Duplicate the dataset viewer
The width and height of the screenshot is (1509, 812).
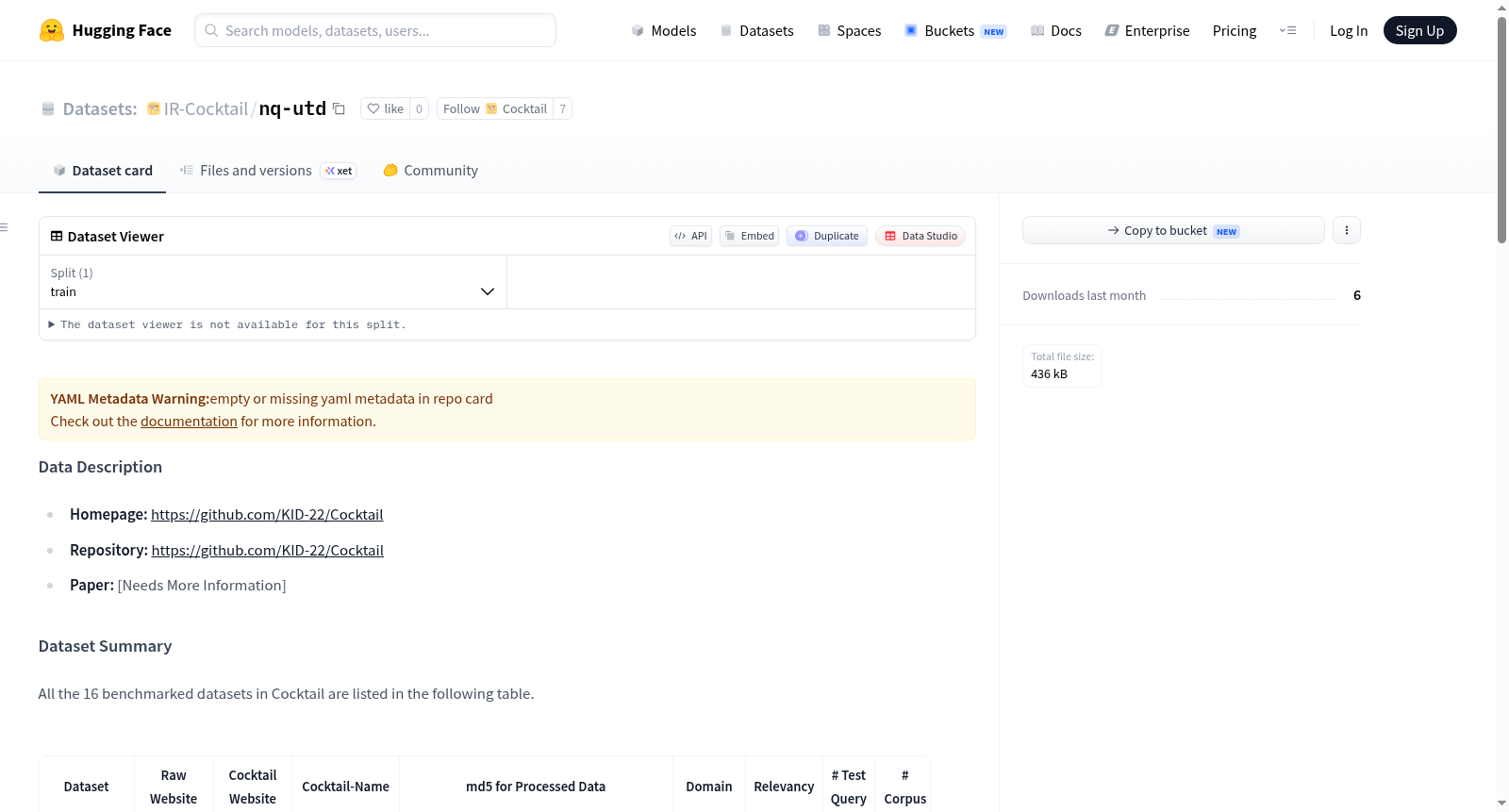(x=827, y=236)
